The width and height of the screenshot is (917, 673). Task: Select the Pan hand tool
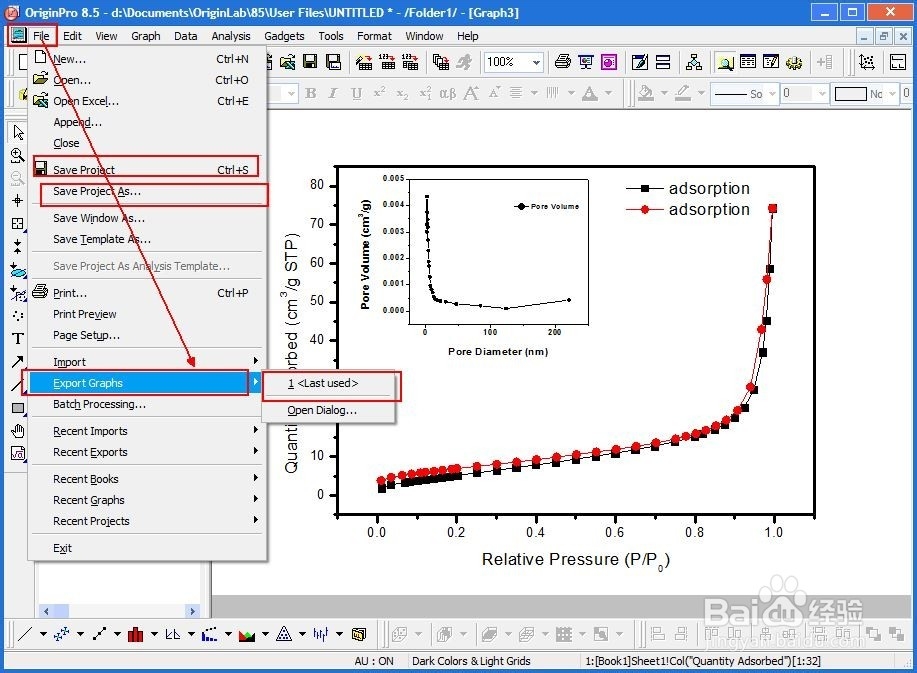18,430
